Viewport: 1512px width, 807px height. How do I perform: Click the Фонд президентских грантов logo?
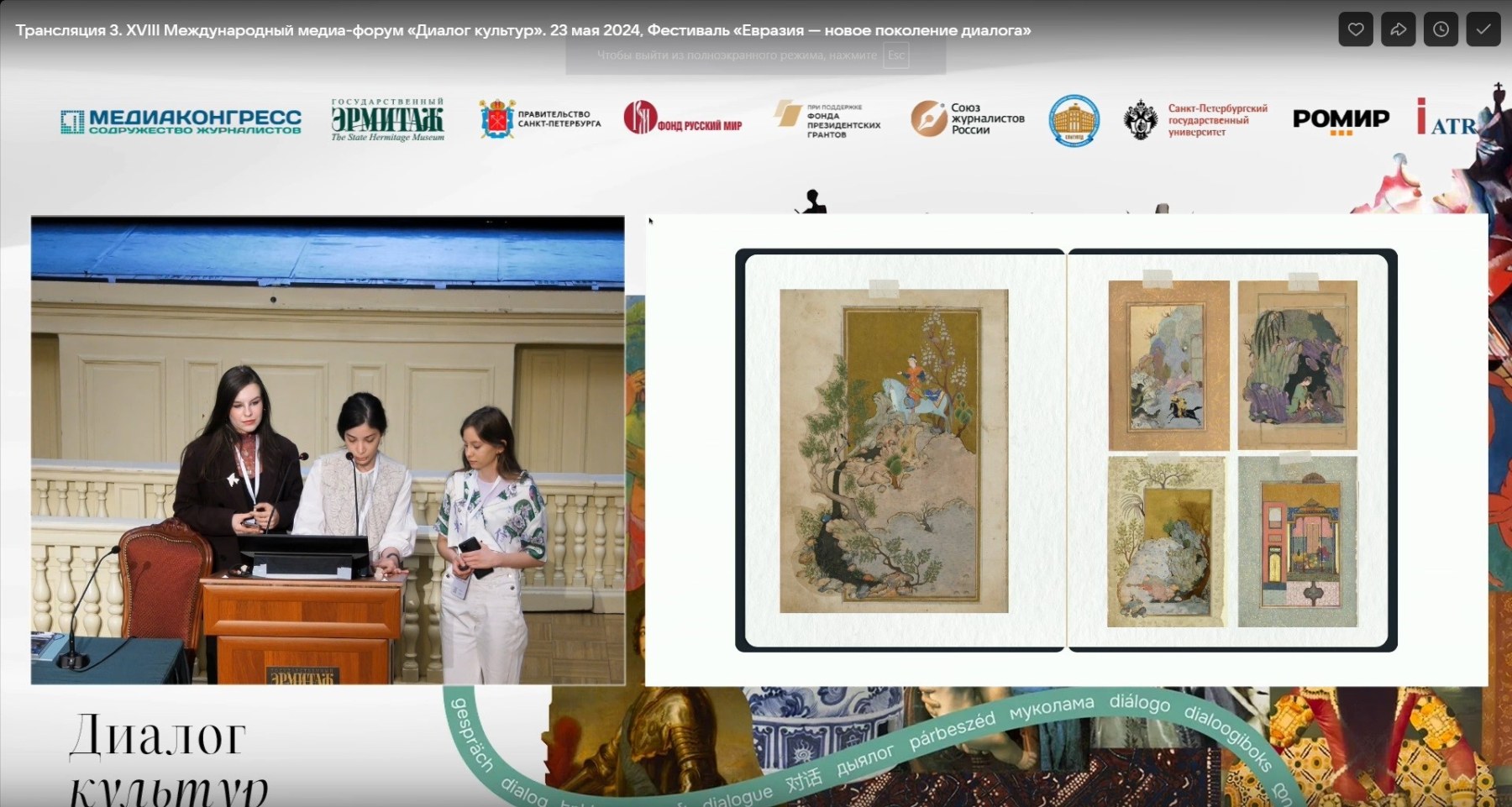(x=827, y=120)
